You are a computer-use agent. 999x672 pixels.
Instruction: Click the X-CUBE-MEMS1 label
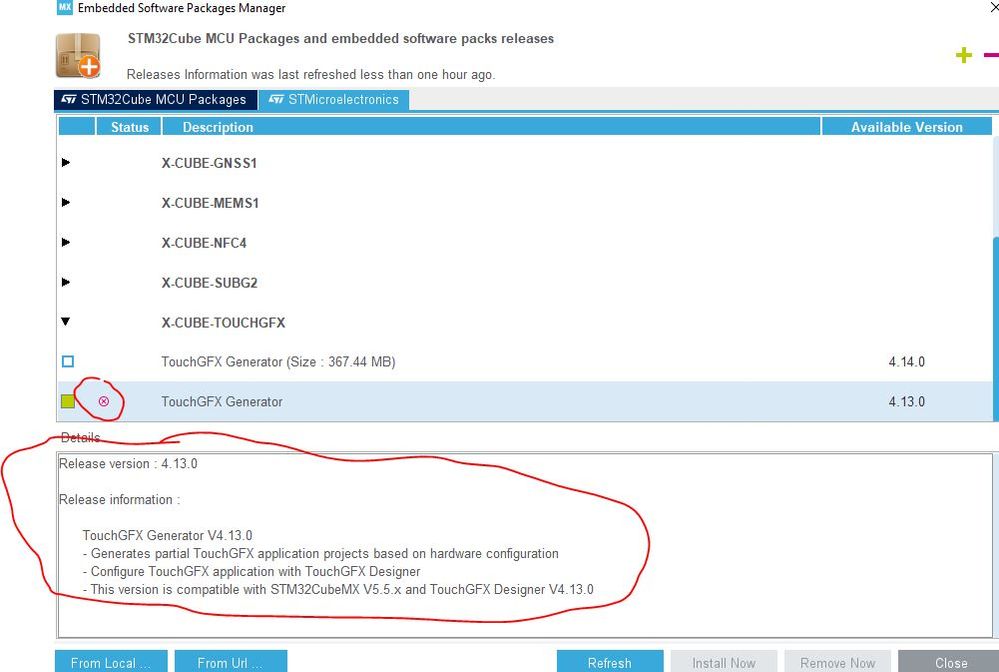click(210, 203)
